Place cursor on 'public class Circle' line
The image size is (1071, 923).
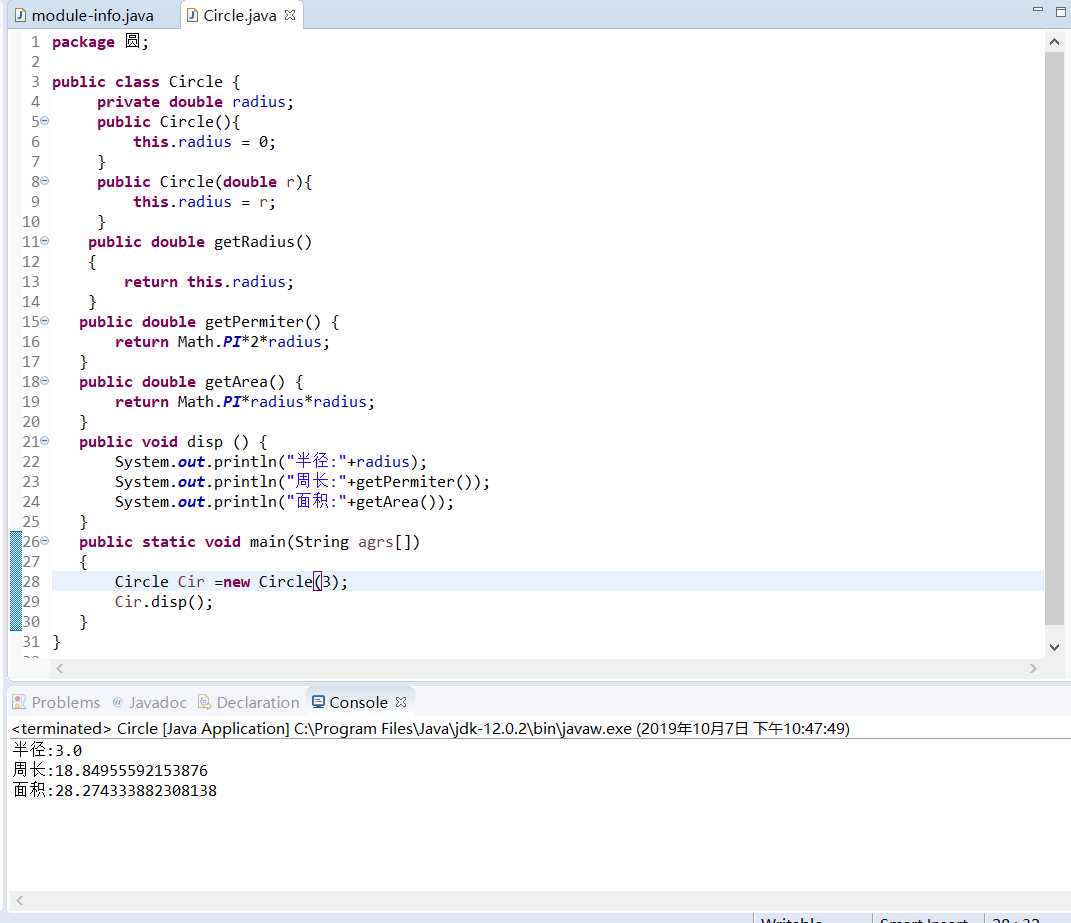(x=146, y=81)
